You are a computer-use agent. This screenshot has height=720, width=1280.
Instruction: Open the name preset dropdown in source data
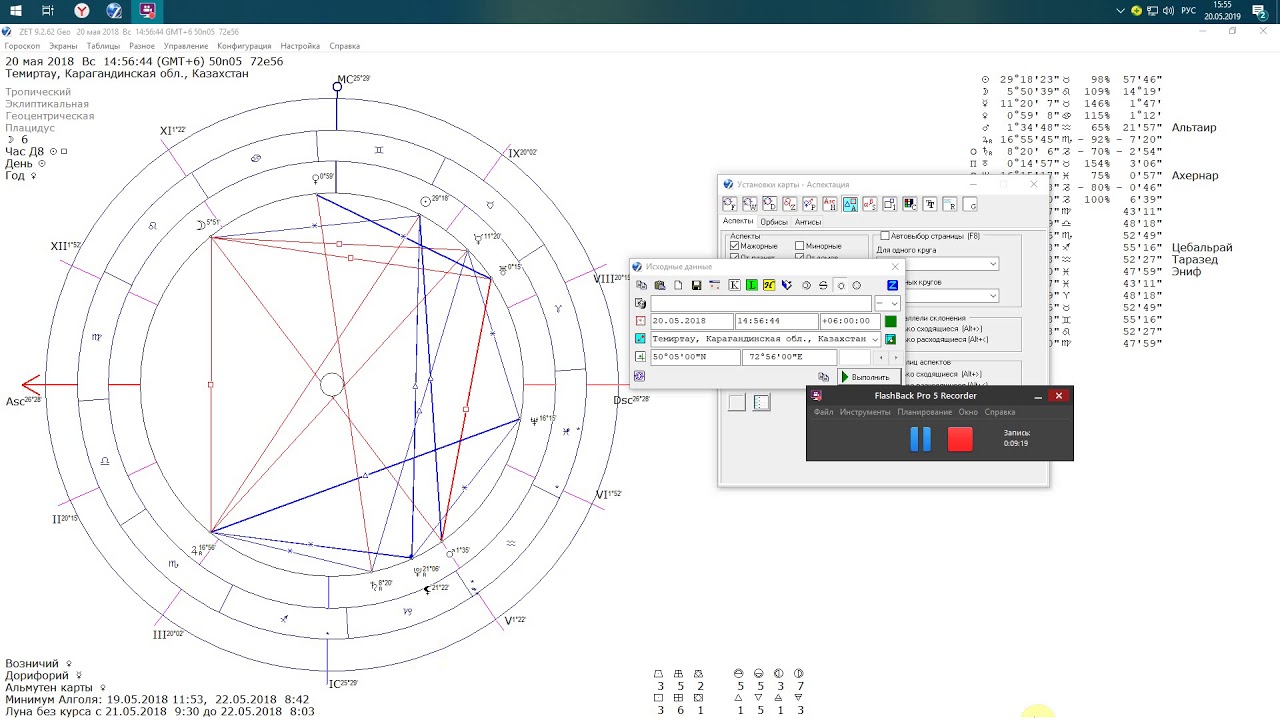point(887,303)
